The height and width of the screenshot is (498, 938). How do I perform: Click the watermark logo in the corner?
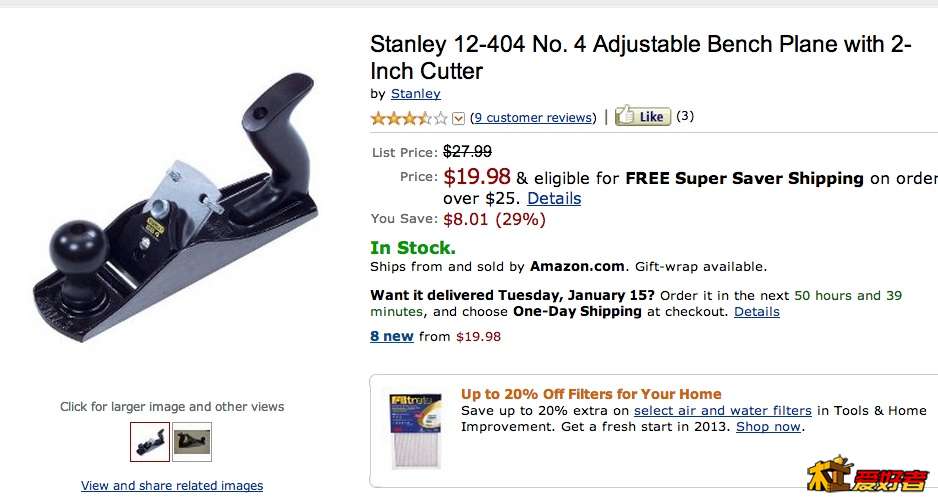click(867, 477)
